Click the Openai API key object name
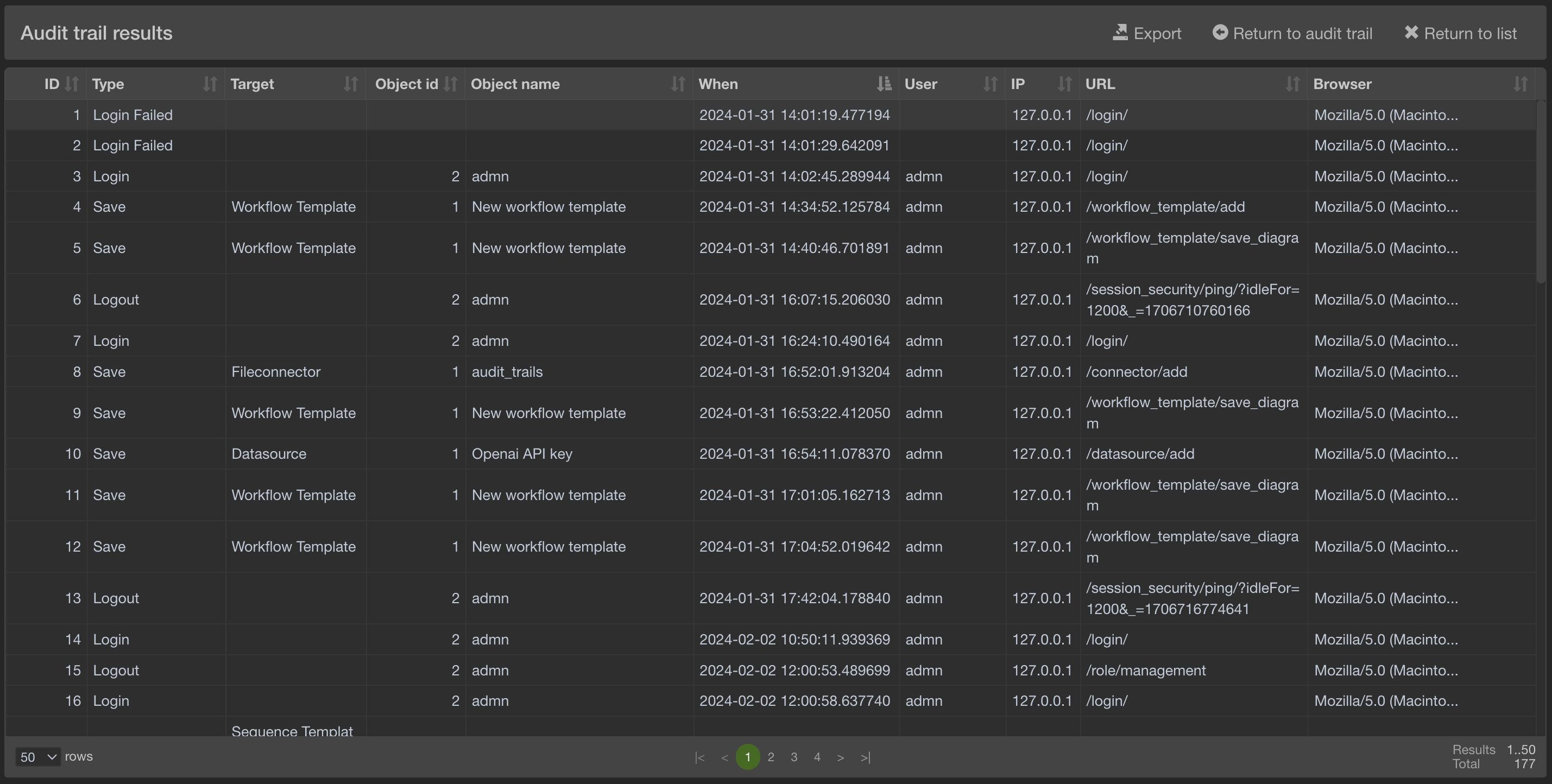 tap(522, 454)
